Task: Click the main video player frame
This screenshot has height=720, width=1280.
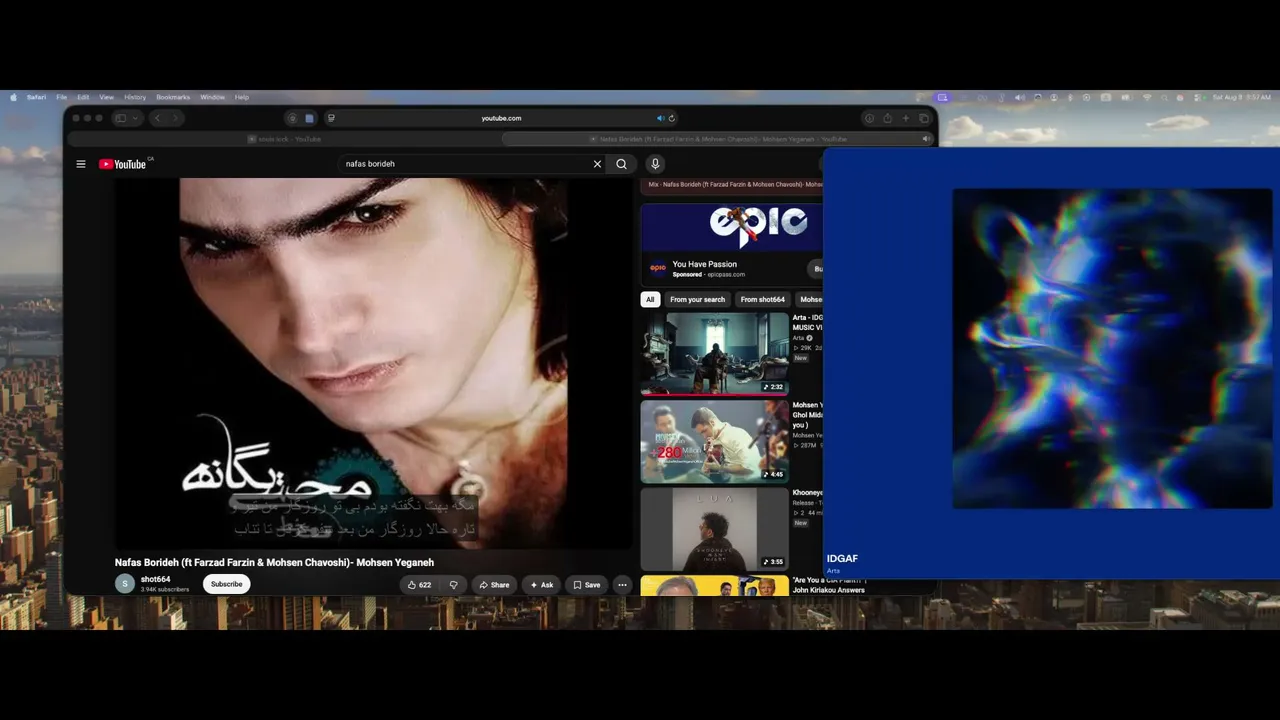Action: coord(373,364)
